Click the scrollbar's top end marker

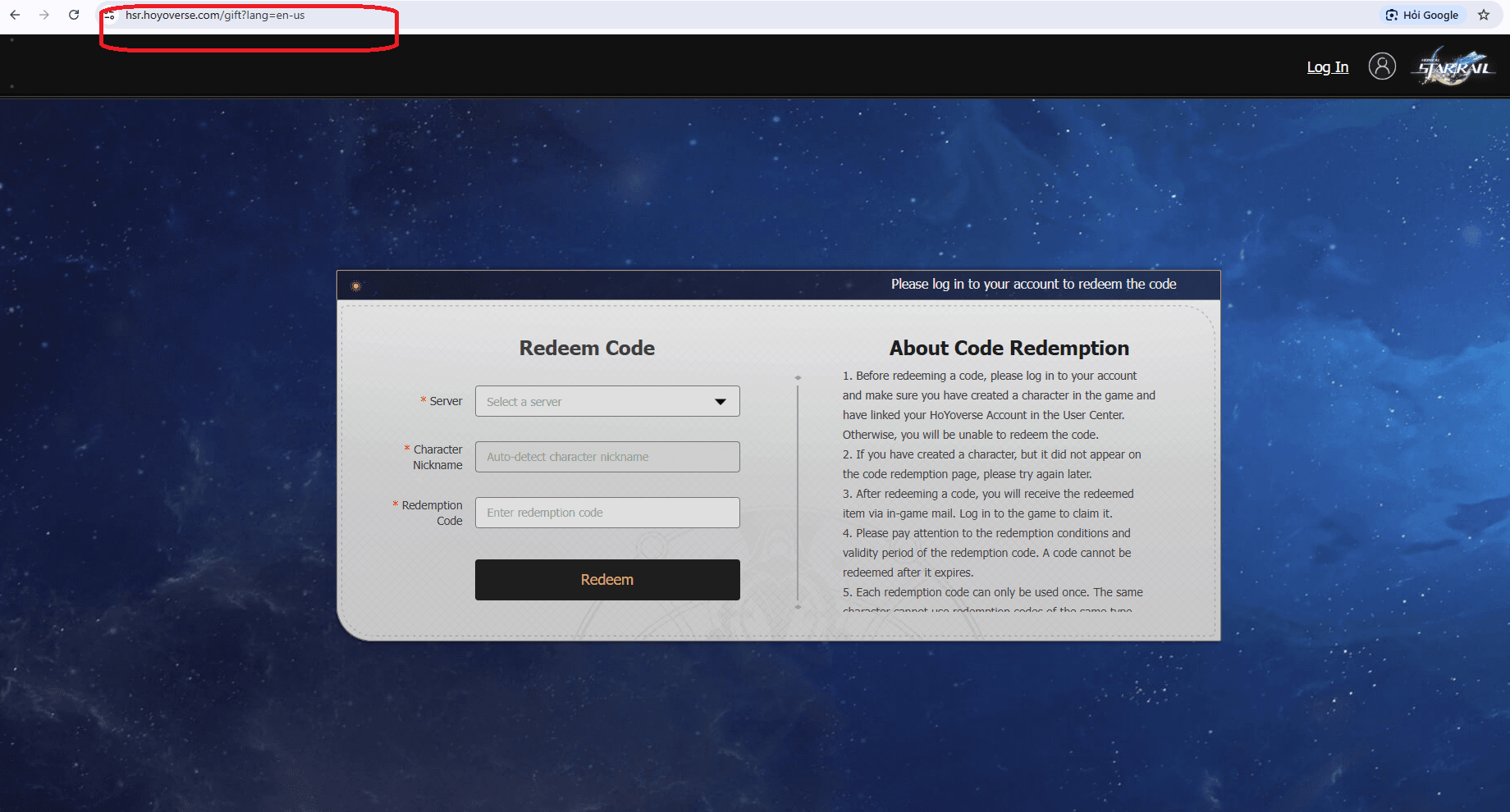tap(798, 378)
